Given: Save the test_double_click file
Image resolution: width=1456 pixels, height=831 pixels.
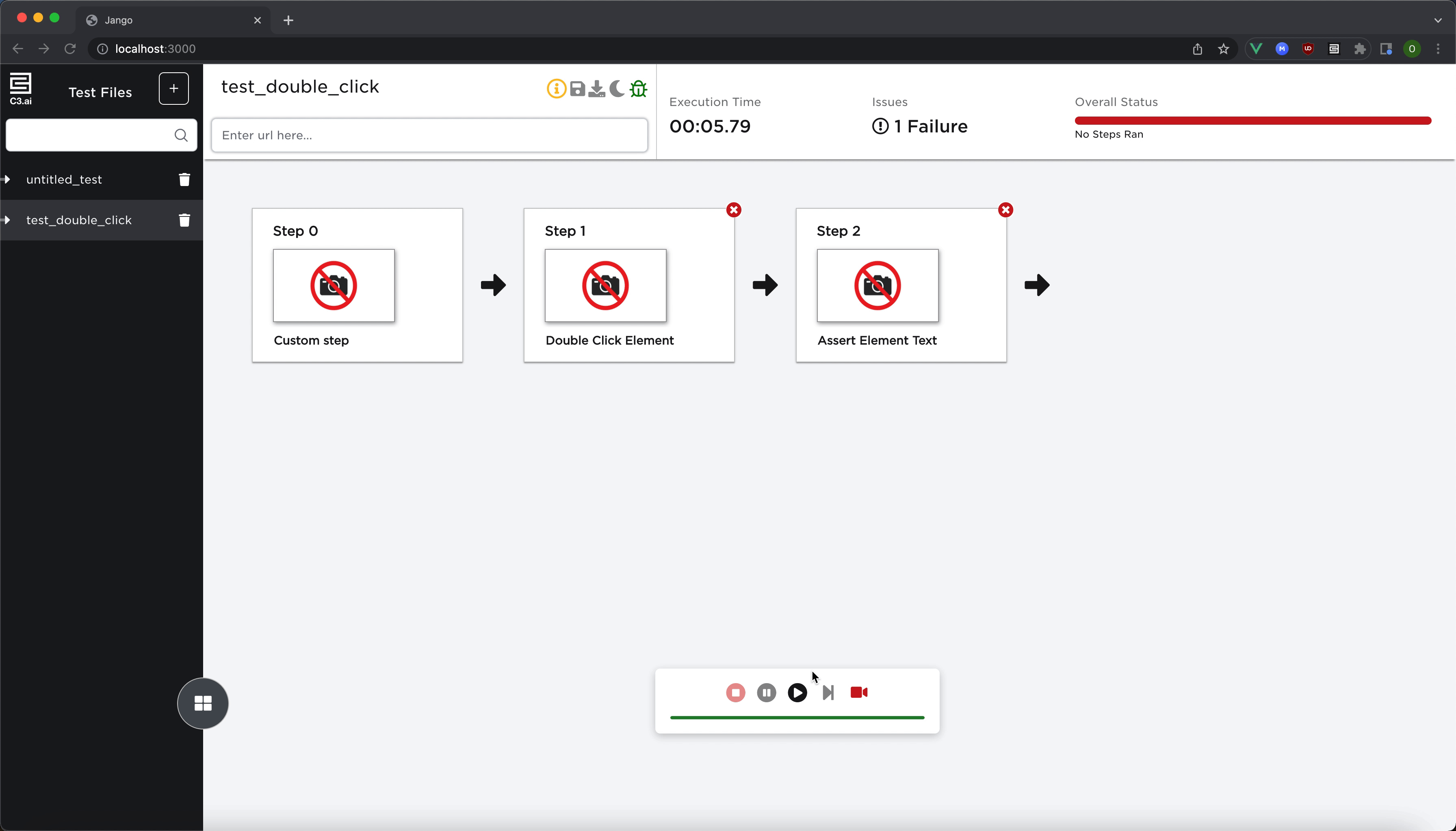Looking at the screenshot, I should [x=576, y=89].
